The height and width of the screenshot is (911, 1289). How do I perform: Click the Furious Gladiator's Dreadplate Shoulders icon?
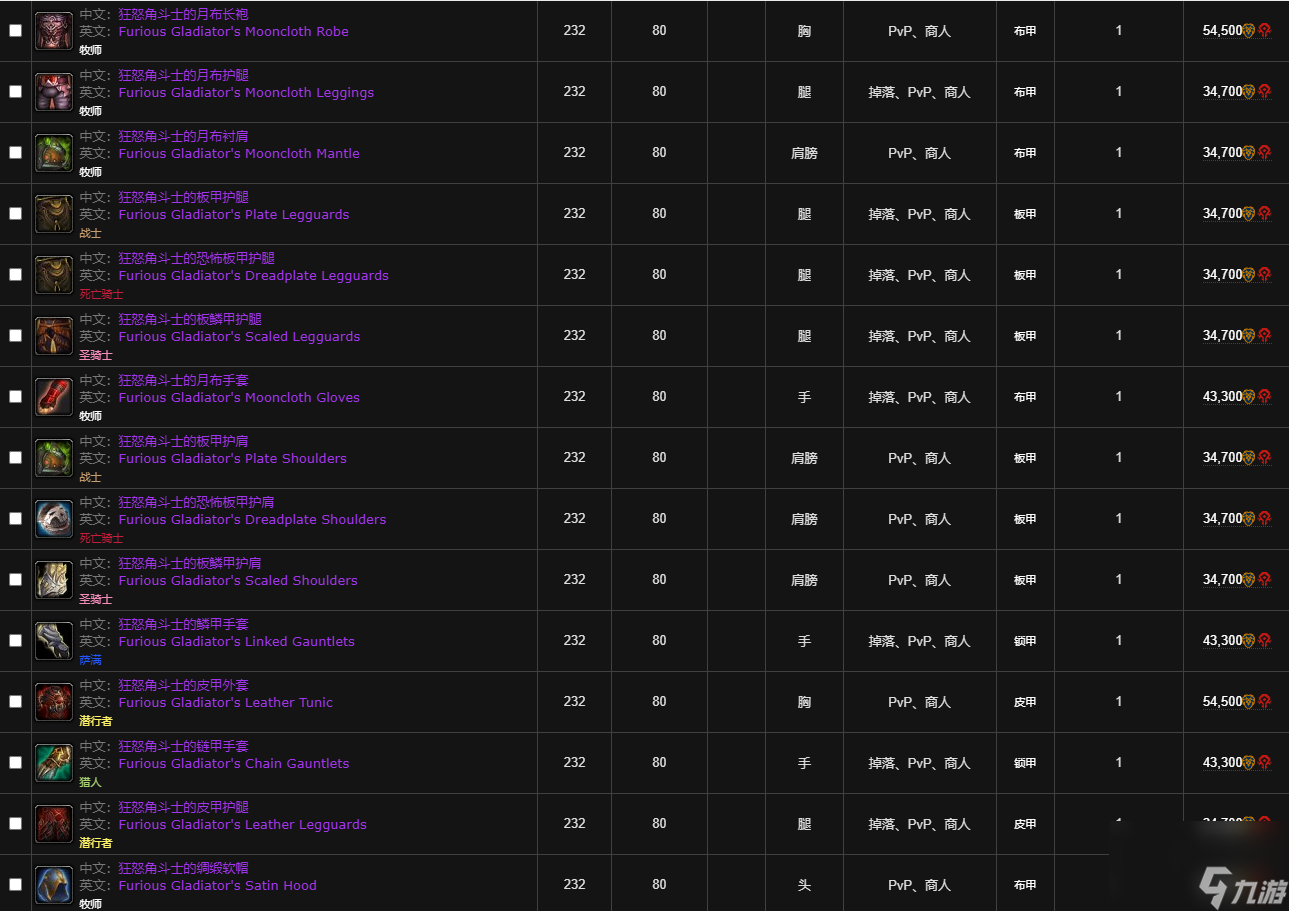(x=54, y=519)
